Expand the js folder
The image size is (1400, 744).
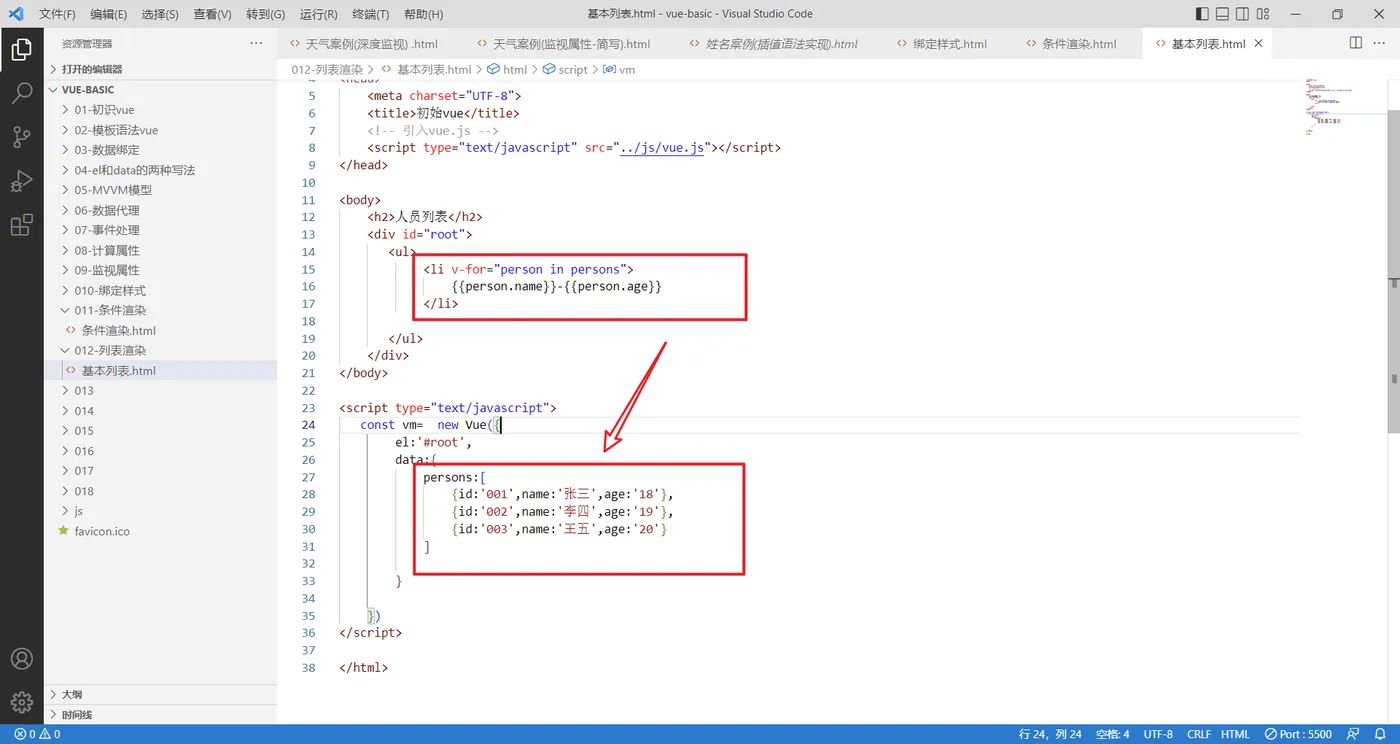tap(160, 511)
